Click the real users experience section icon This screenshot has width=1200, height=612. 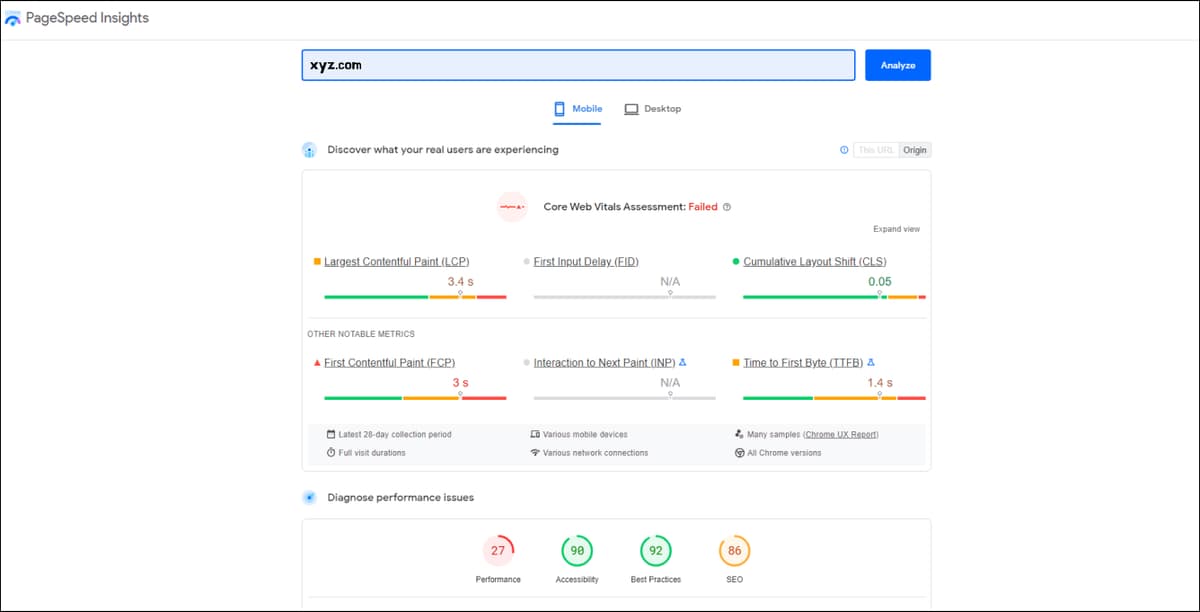309,150
